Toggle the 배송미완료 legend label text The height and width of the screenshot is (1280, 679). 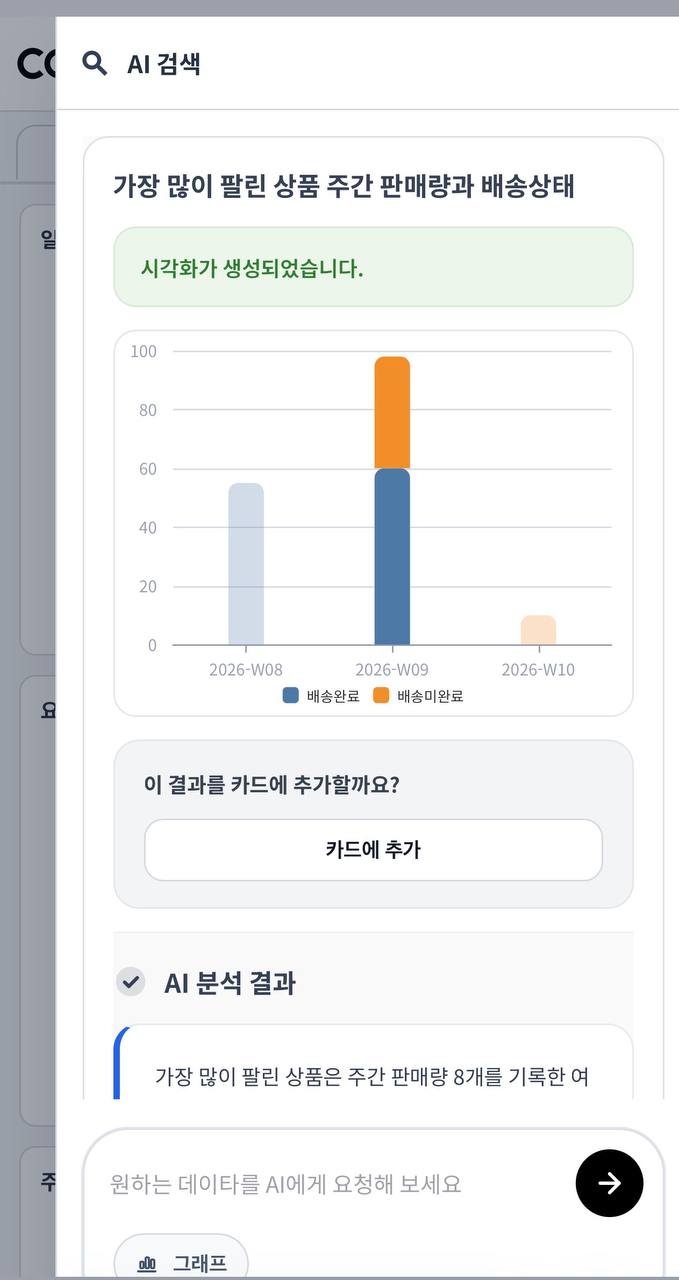click(x=430, y=696)
